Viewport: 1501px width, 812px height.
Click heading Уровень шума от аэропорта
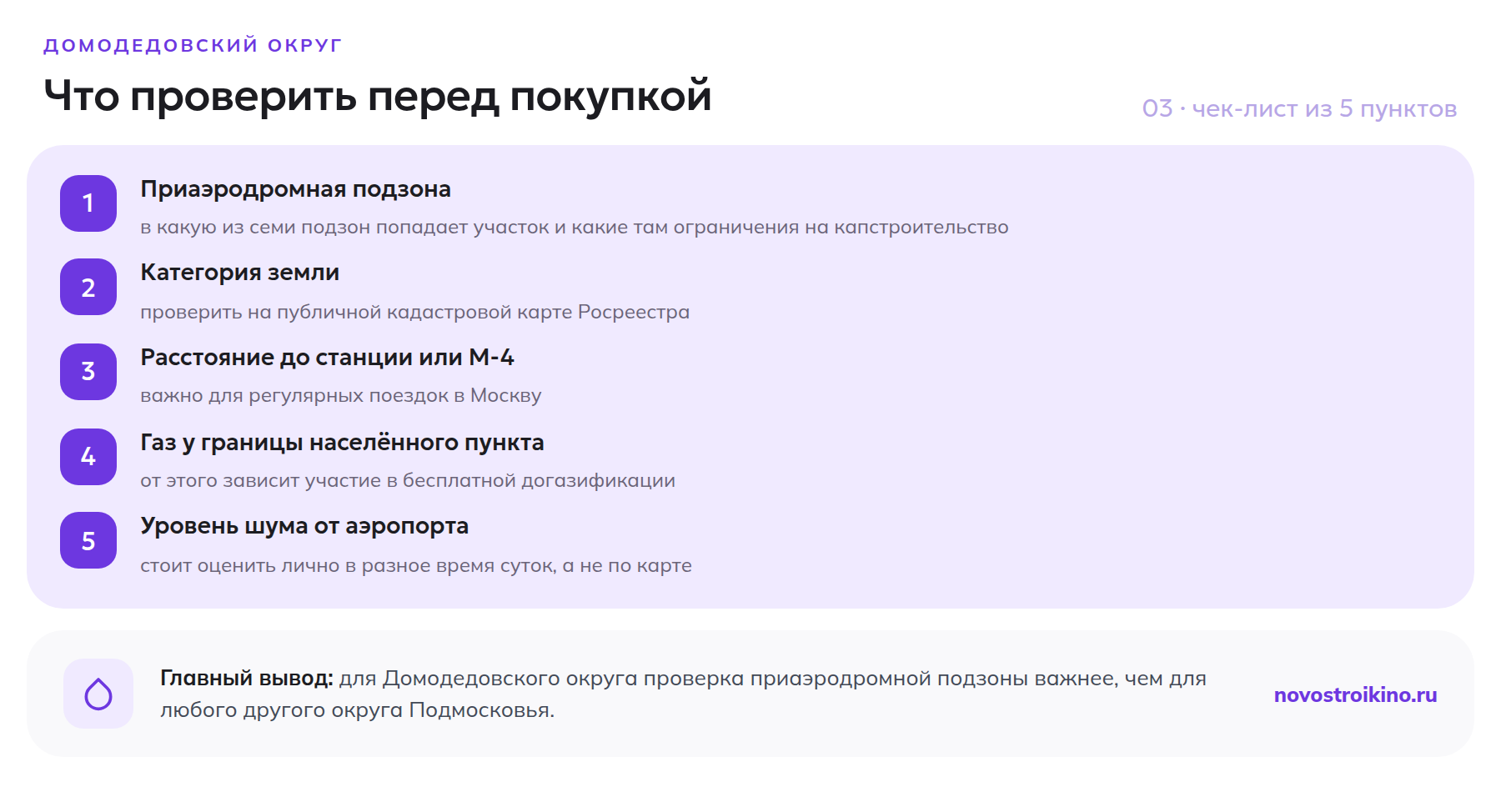[304, 526]
